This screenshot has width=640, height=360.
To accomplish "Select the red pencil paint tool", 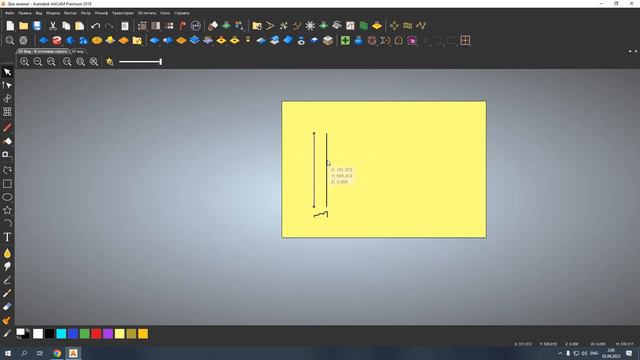I will (7, 128).
